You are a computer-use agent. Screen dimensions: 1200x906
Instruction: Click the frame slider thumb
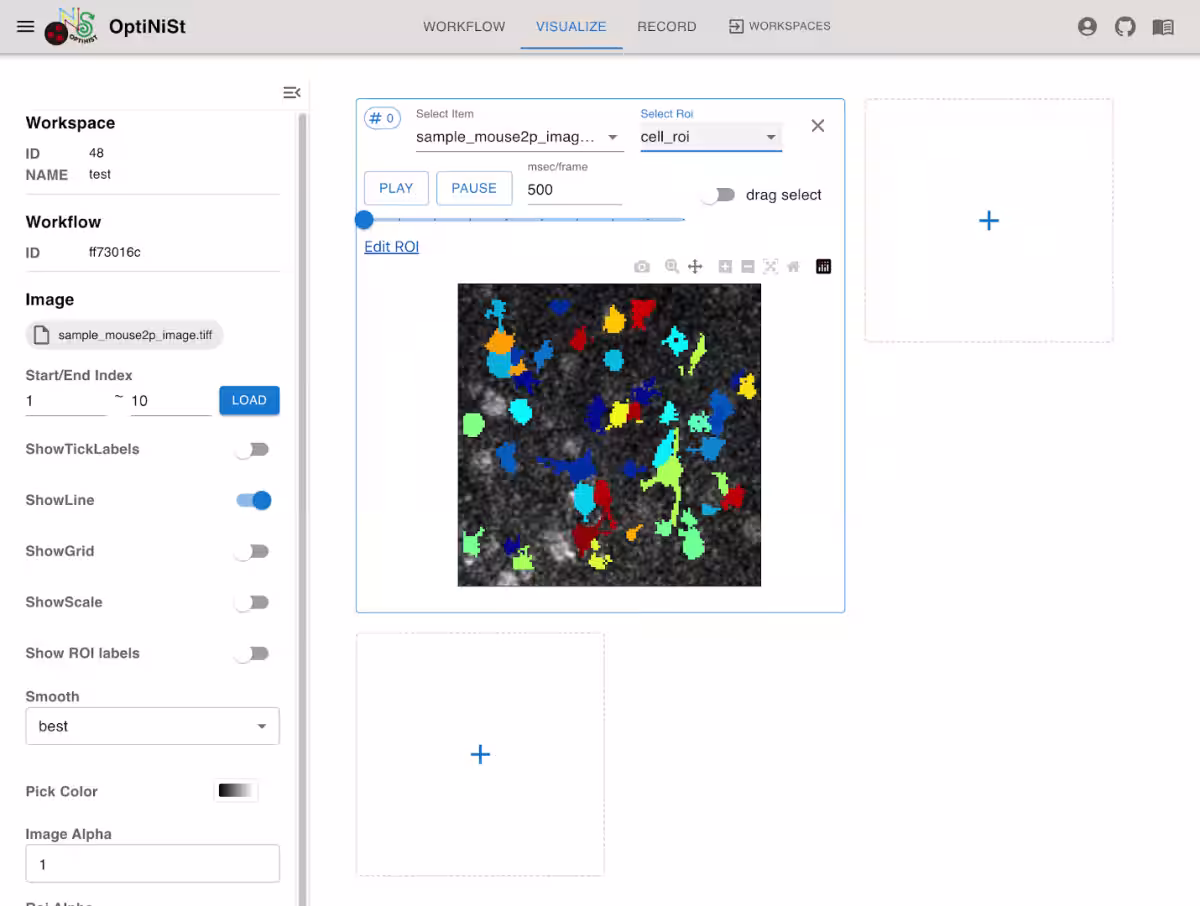tap(364, 219)
